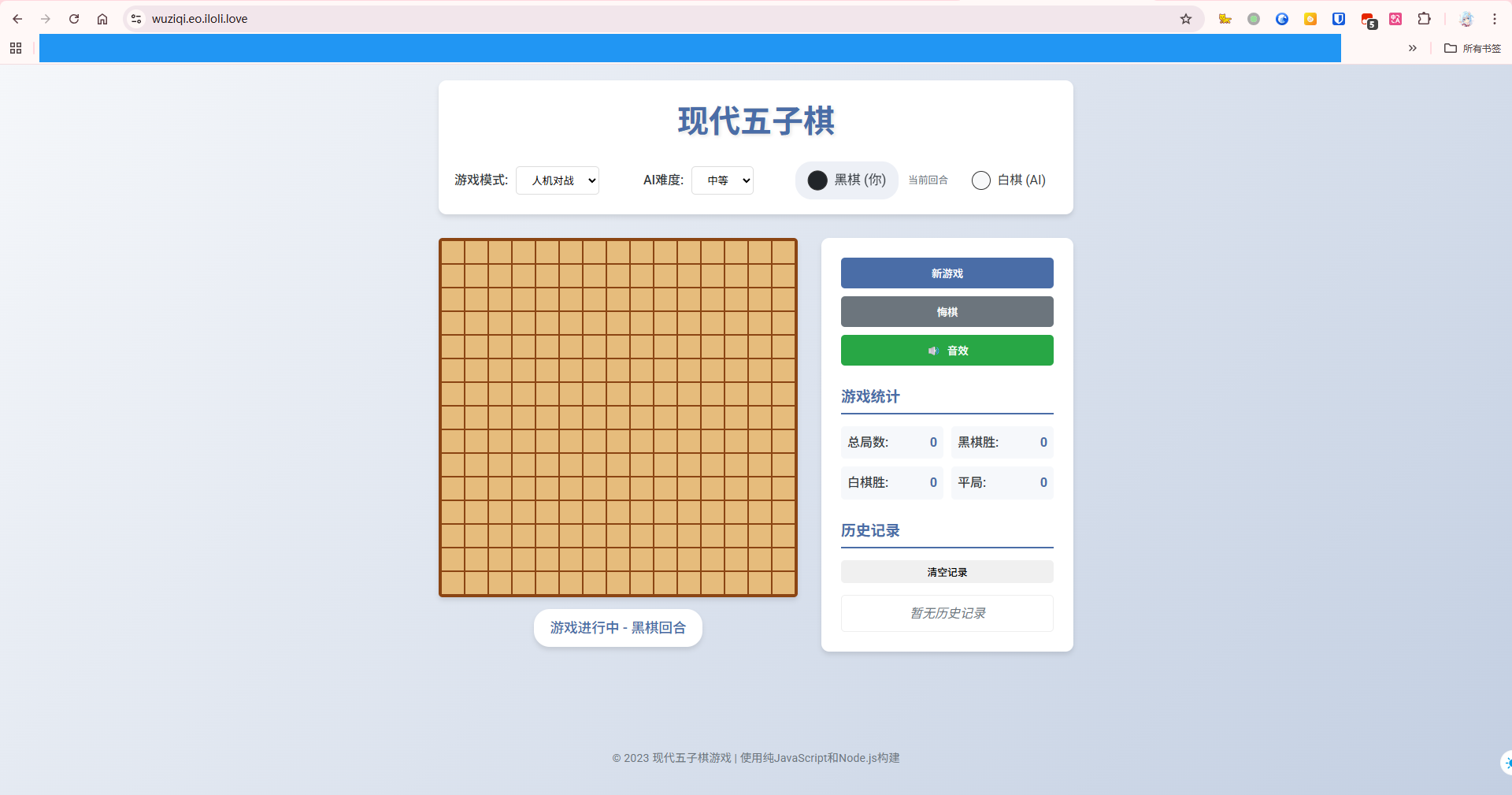Viewport: 1512px width, 795px height.
Task: Click the yellow pixel cat extension icon
Action: pos(1225,19)
